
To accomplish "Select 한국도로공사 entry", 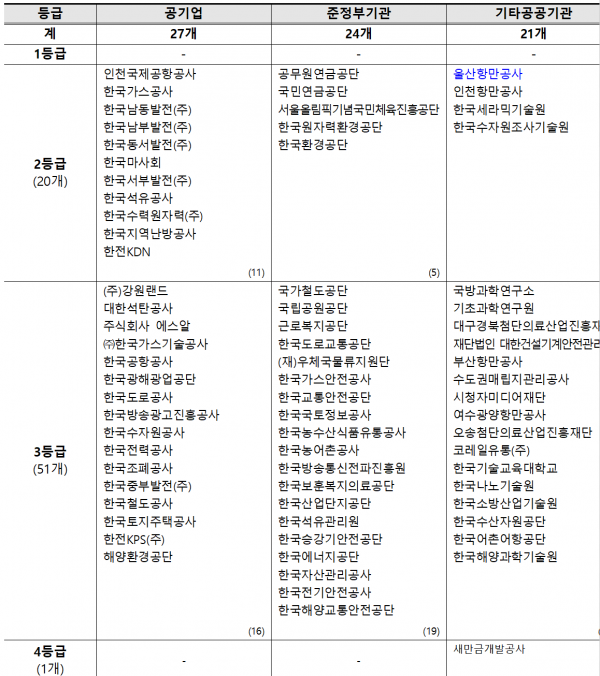I will (138, 397).
